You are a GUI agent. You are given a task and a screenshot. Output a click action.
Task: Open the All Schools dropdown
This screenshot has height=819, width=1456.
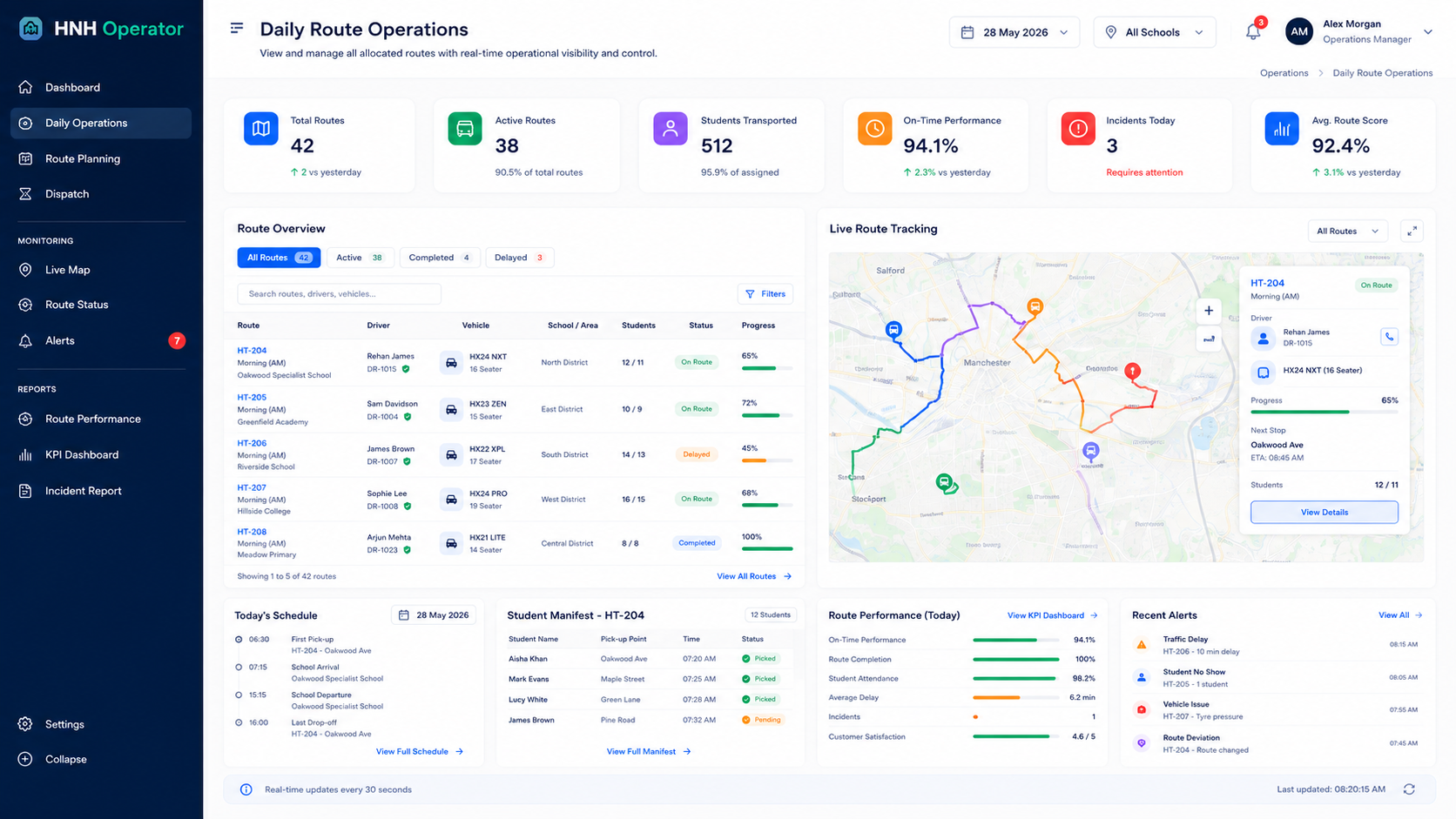[1155, 32]
